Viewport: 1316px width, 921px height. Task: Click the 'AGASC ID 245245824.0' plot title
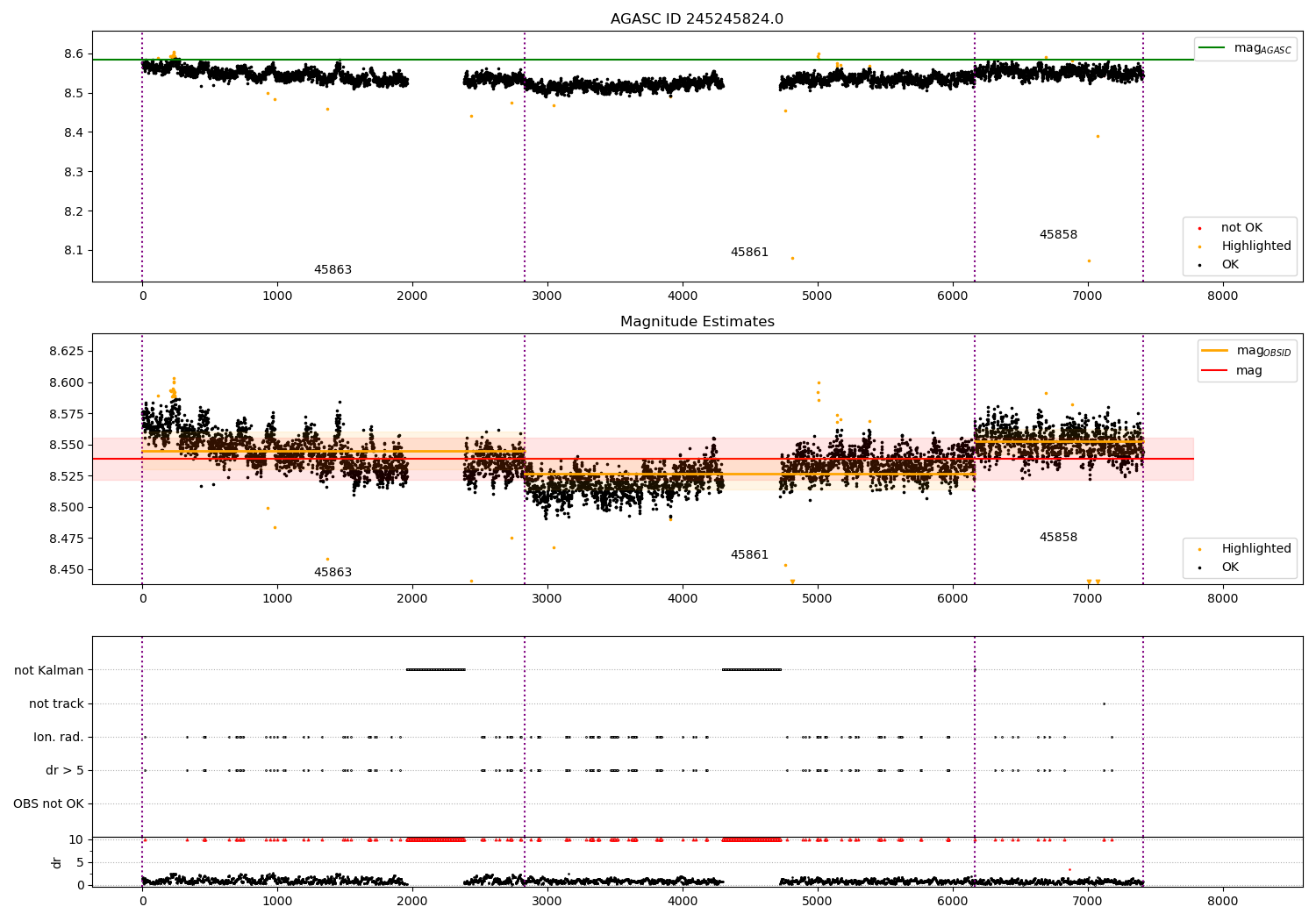coord(697,19)
